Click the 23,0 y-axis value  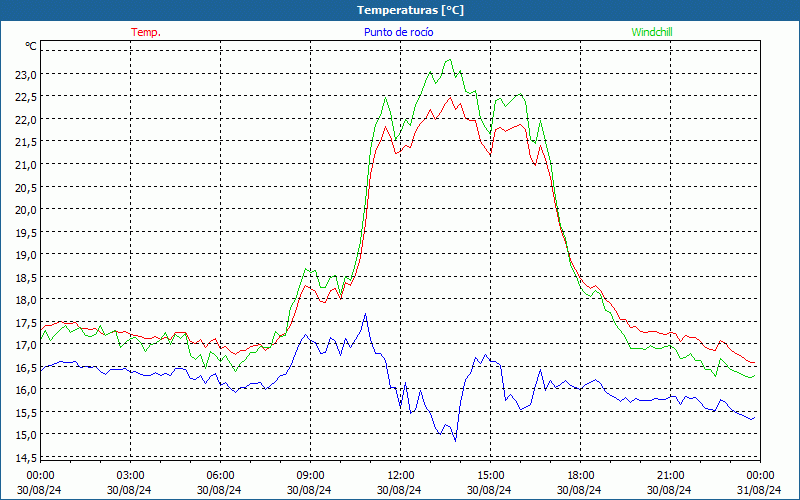pos(26,75)
